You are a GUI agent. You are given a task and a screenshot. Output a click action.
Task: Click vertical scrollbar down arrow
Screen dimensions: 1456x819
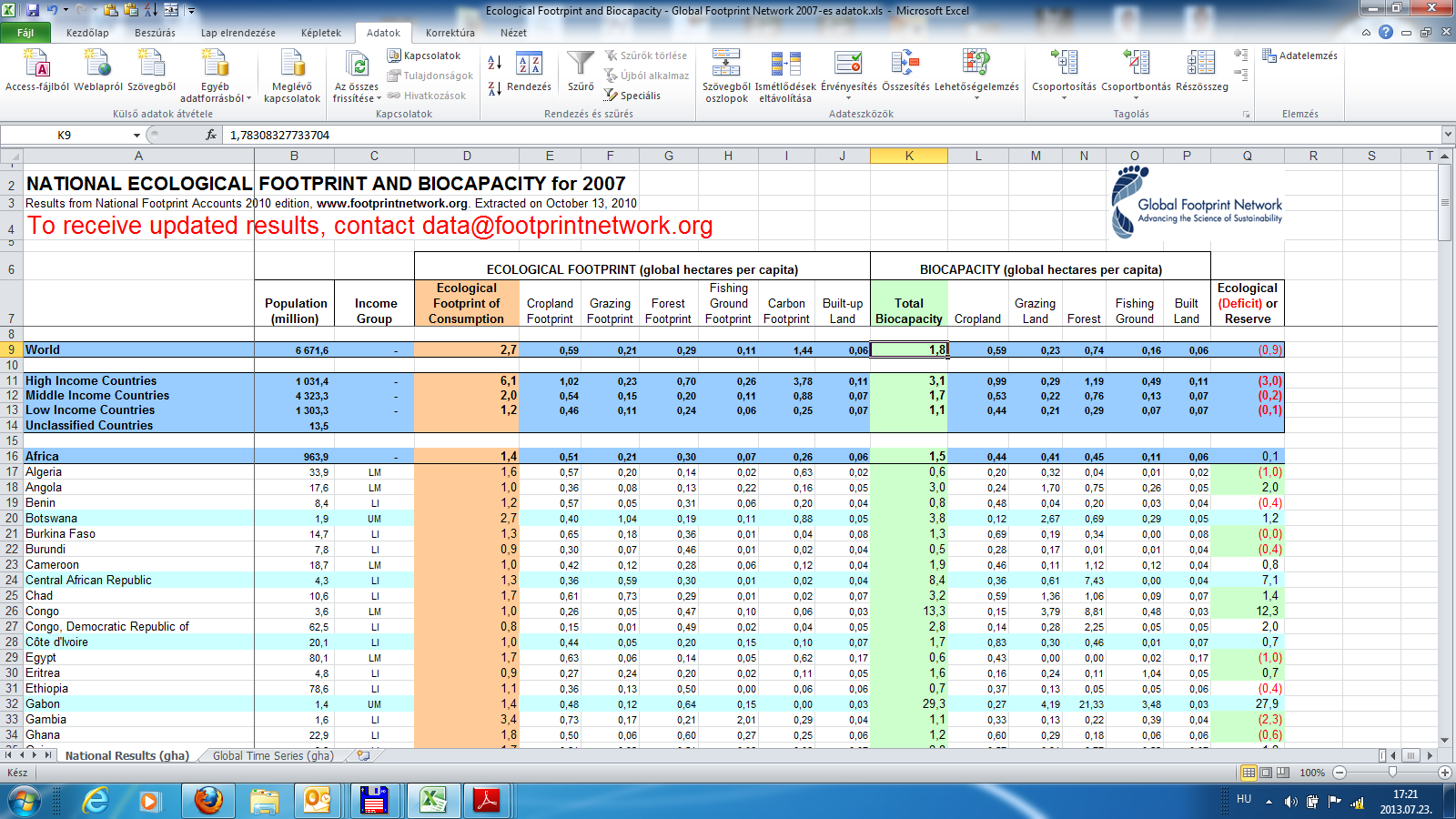(x=1445, y=741)
